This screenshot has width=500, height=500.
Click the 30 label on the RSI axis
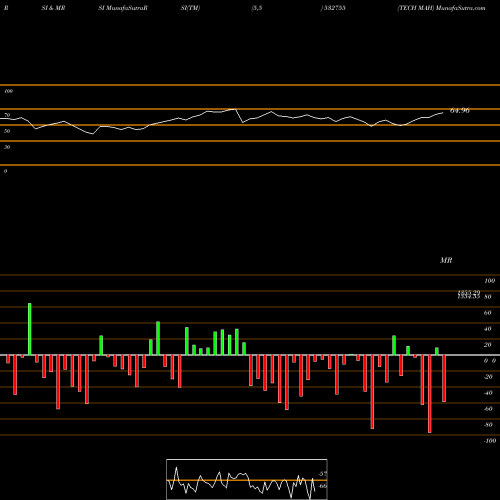click(7, 147)
